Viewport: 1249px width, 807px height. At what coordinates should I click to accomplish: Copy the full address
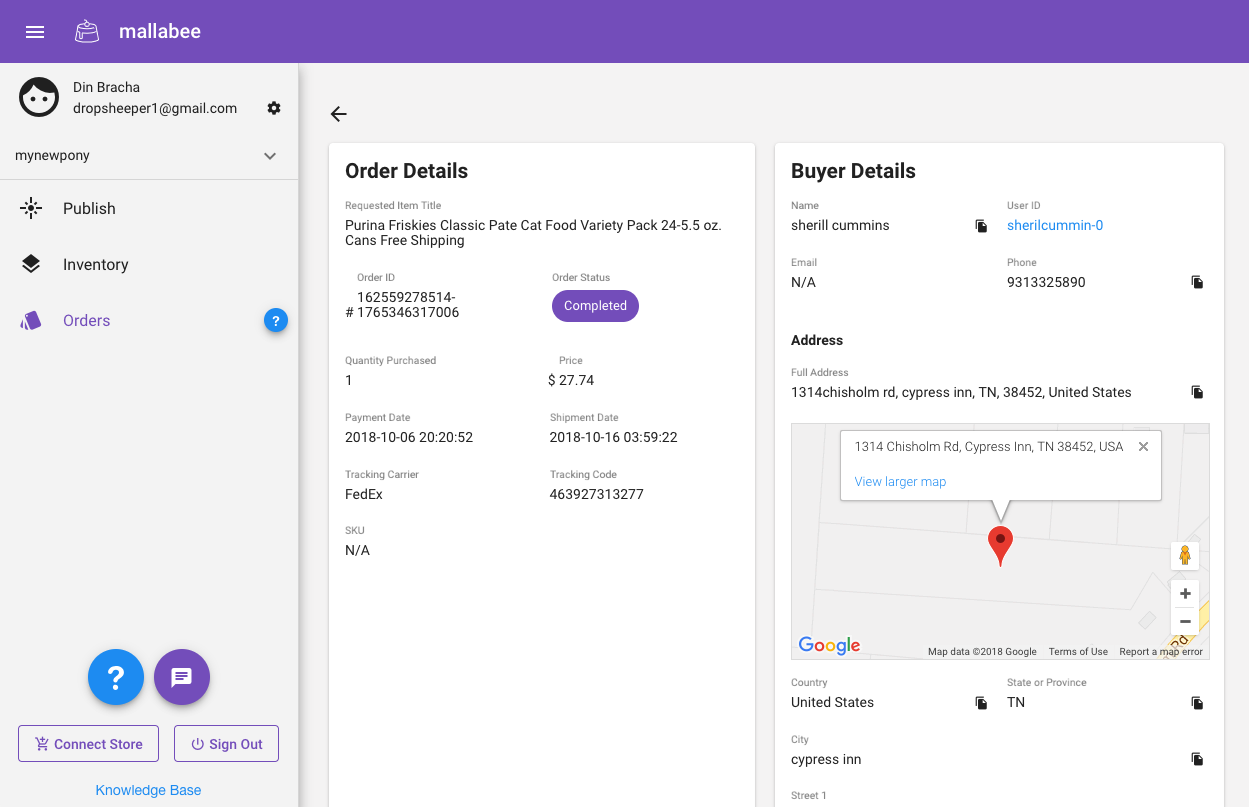[x=1197, y=392]
